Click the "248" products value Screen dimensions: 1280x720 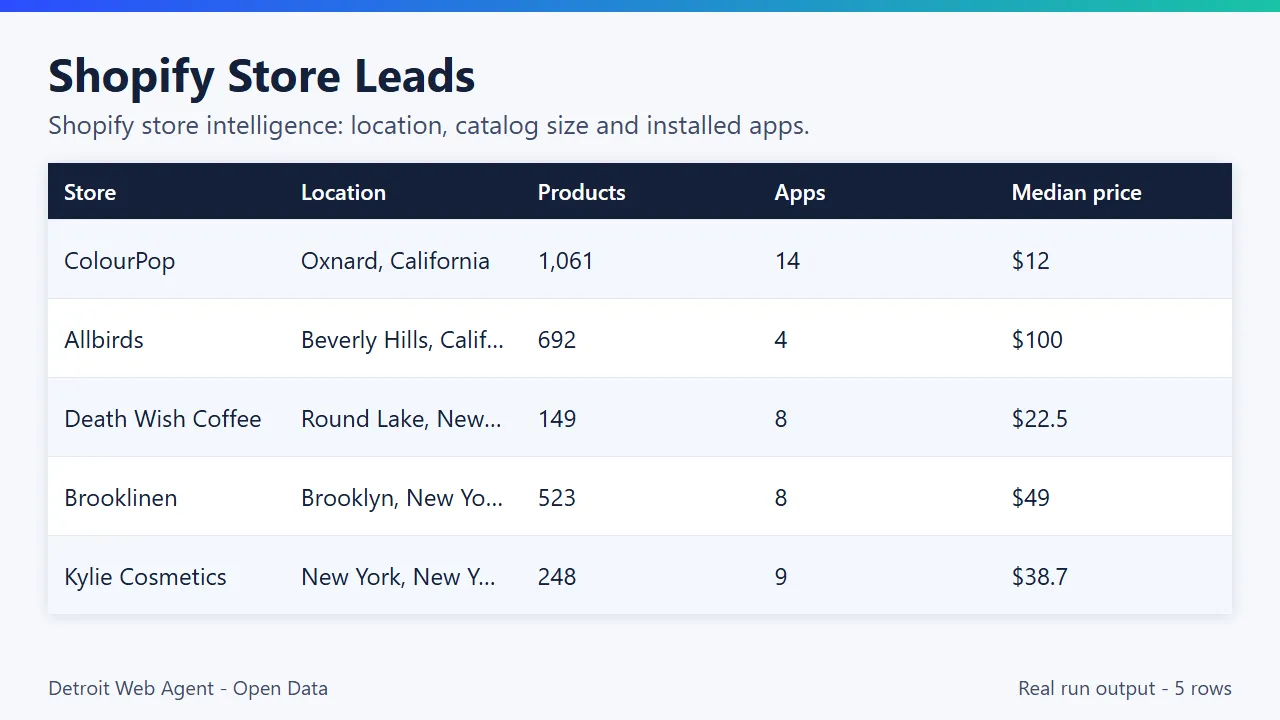(x=557, y=577)
